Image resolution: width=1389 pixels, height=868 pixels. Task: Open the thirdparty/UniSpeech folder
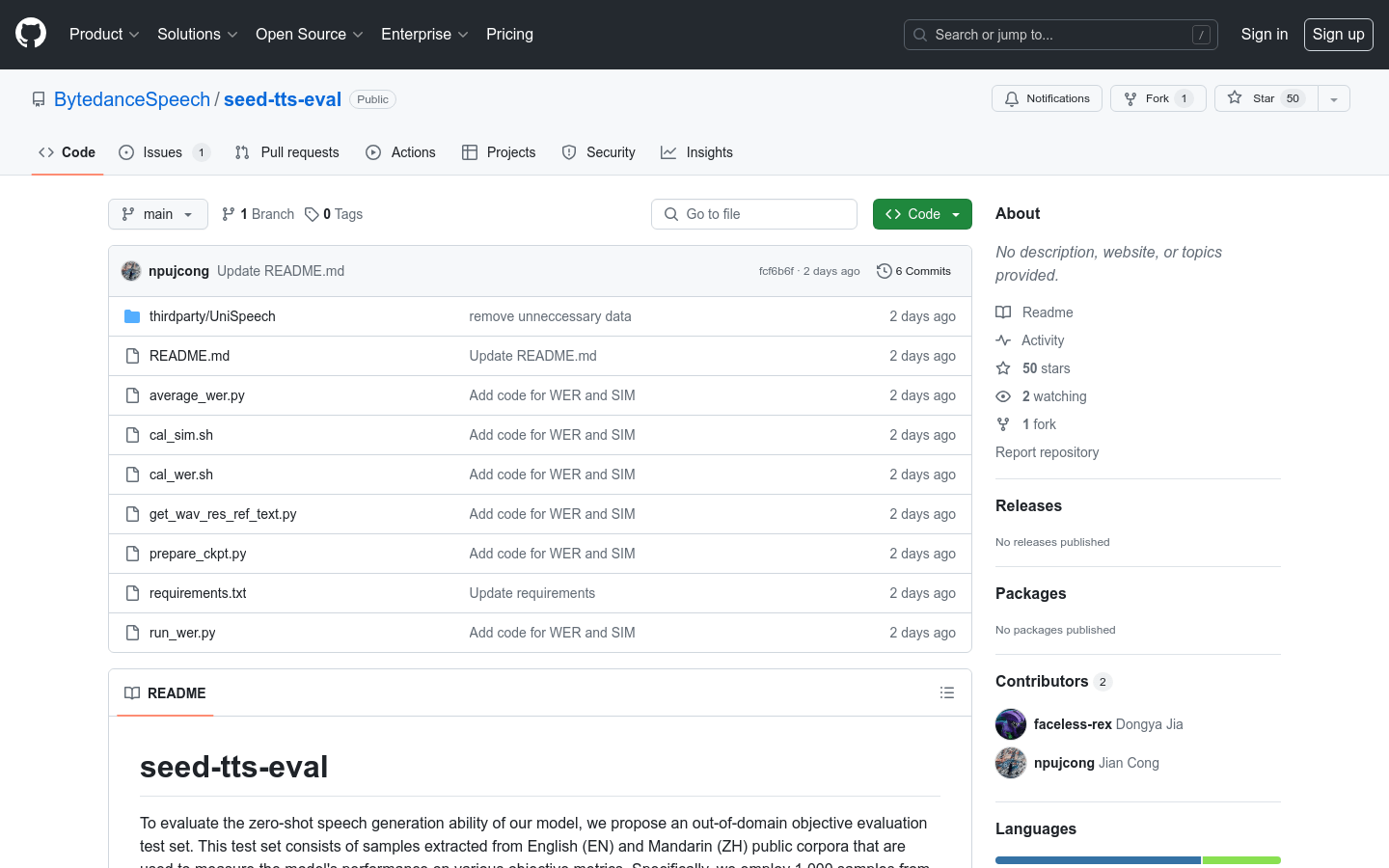212,315
